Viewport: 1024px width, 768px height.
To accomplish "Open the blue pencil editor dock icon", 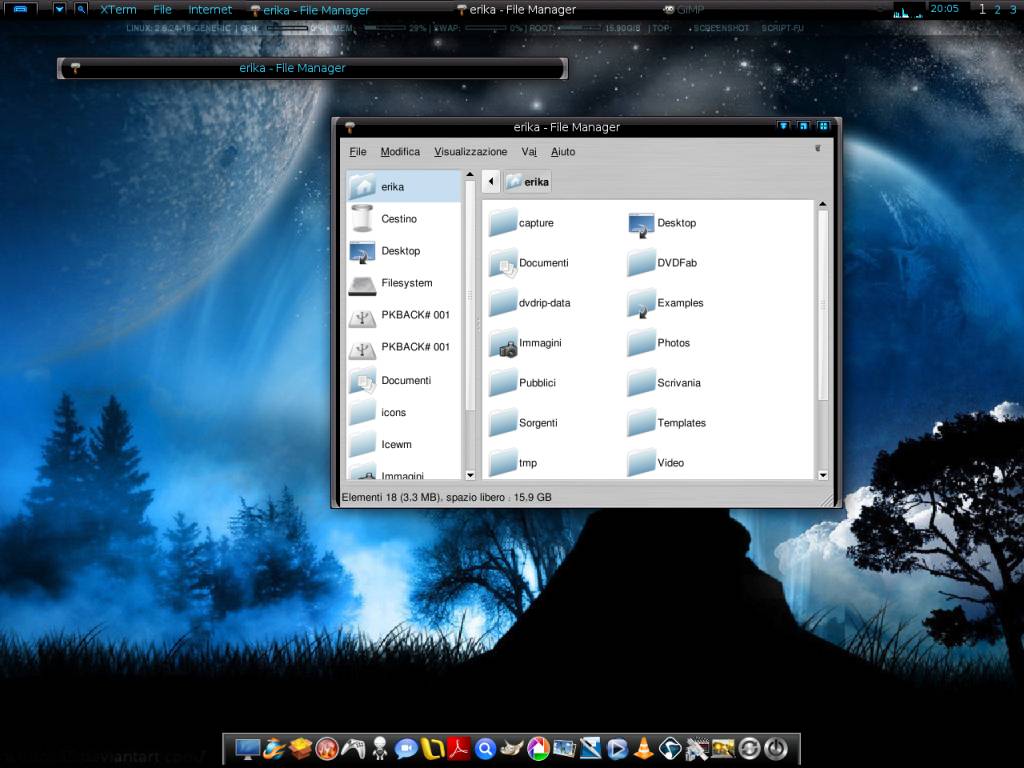I will (x=590, y=748).
